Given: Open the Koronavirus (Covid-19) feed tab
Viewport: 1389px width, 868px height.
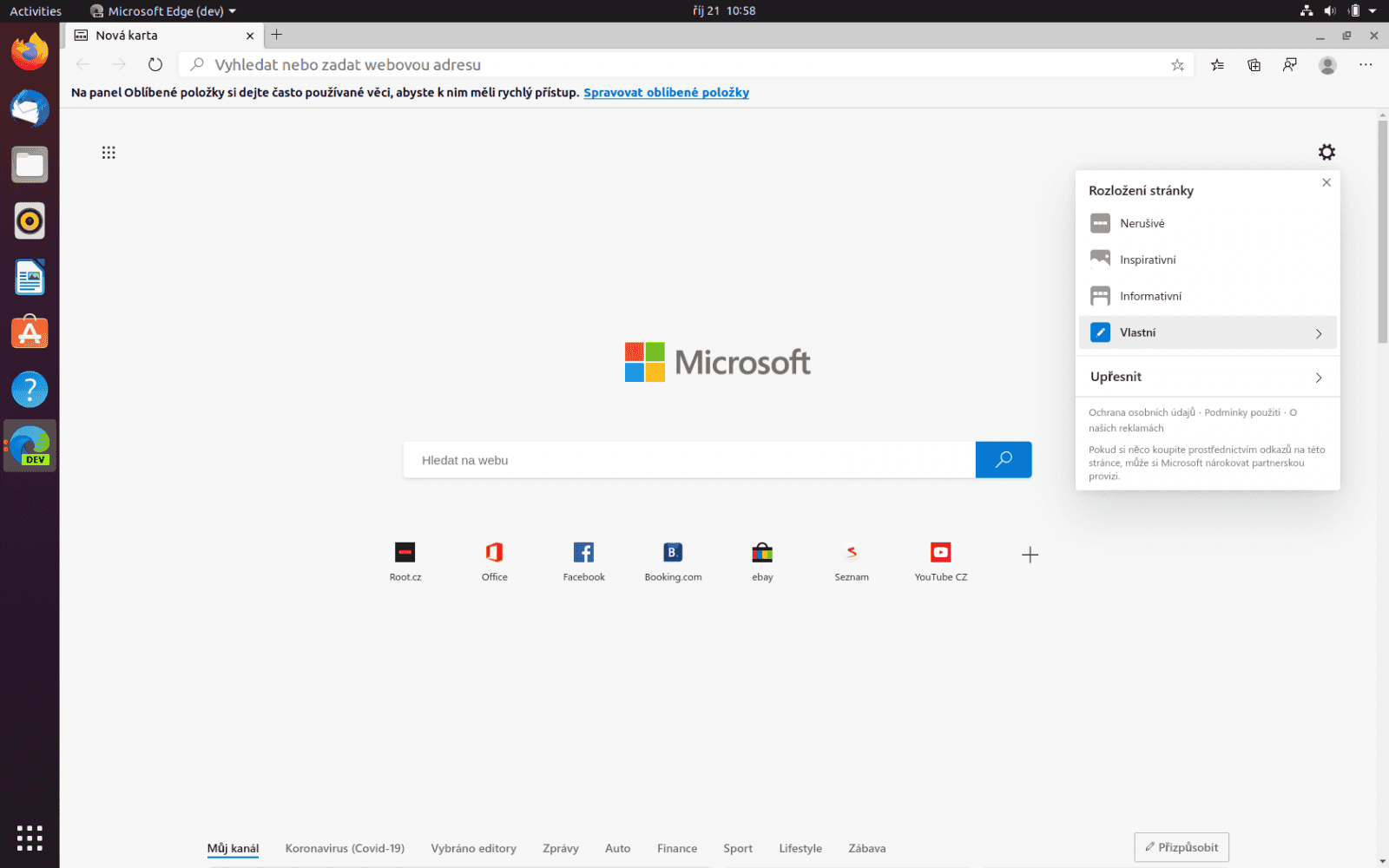Looking at the screenshot, I should point(345,848).
